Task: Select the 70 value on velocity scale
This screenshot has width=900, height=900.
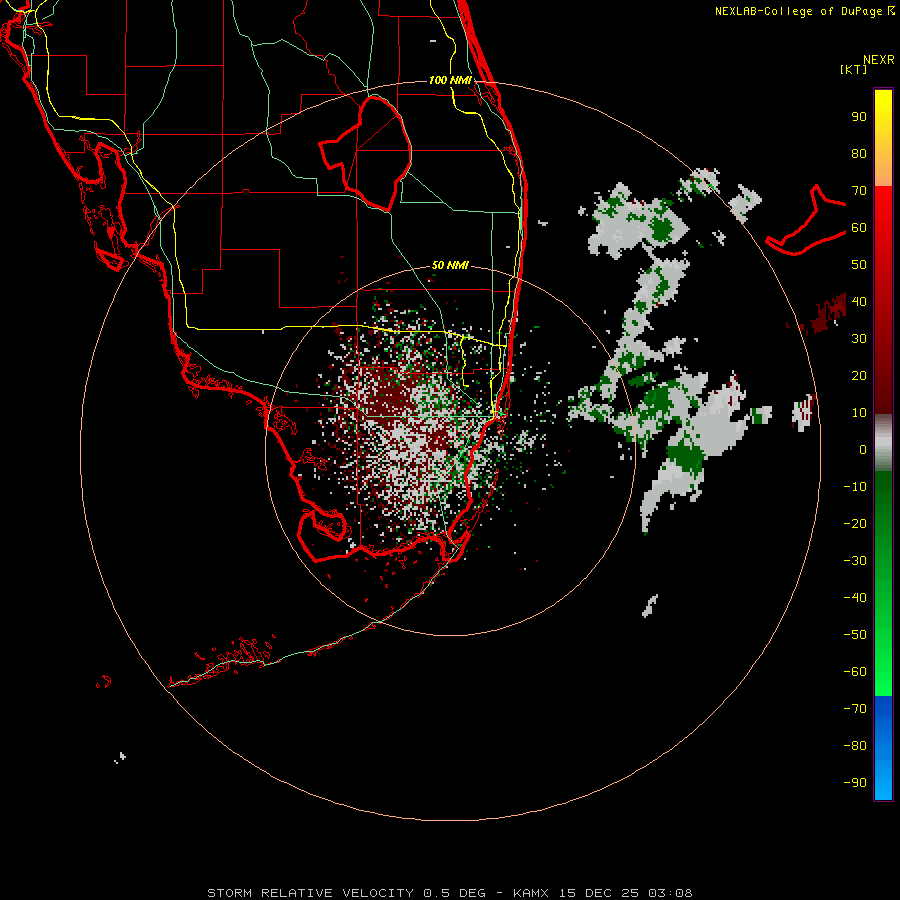Action: tap(859, 191)
